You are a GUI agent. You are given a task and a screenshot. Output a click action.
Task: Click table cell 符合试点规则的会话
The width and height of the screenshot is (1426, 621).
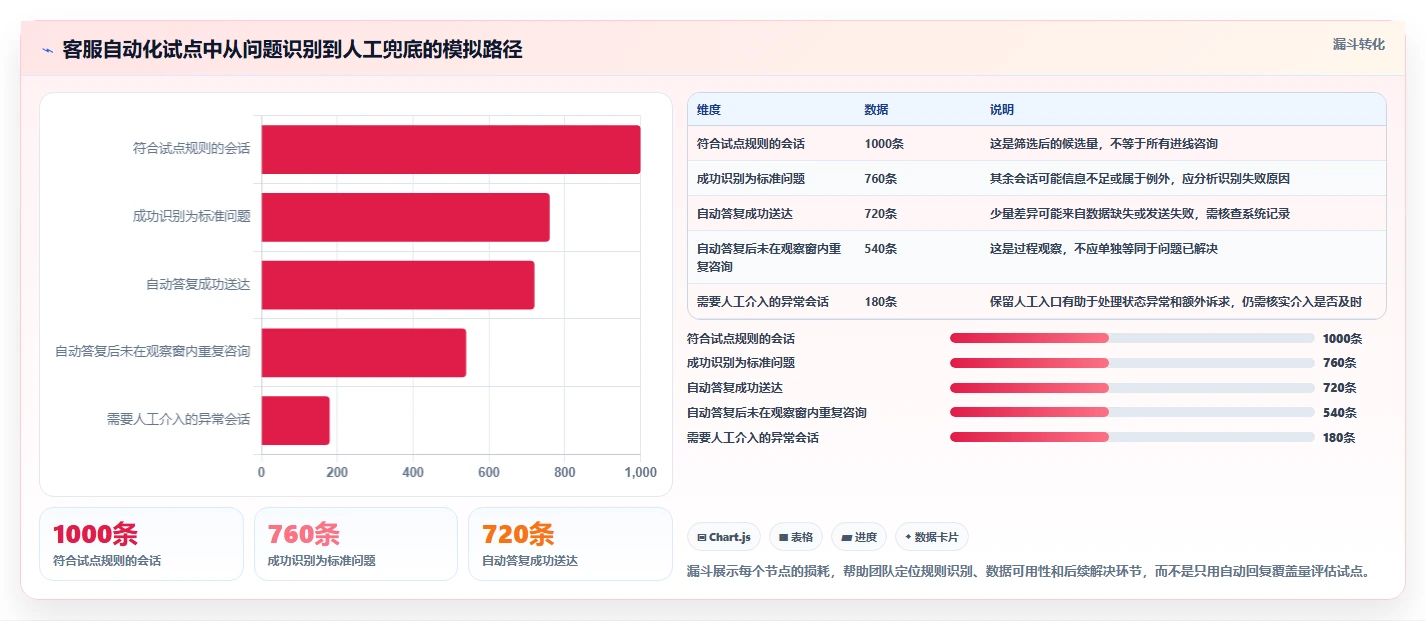[x=751, y=144]
